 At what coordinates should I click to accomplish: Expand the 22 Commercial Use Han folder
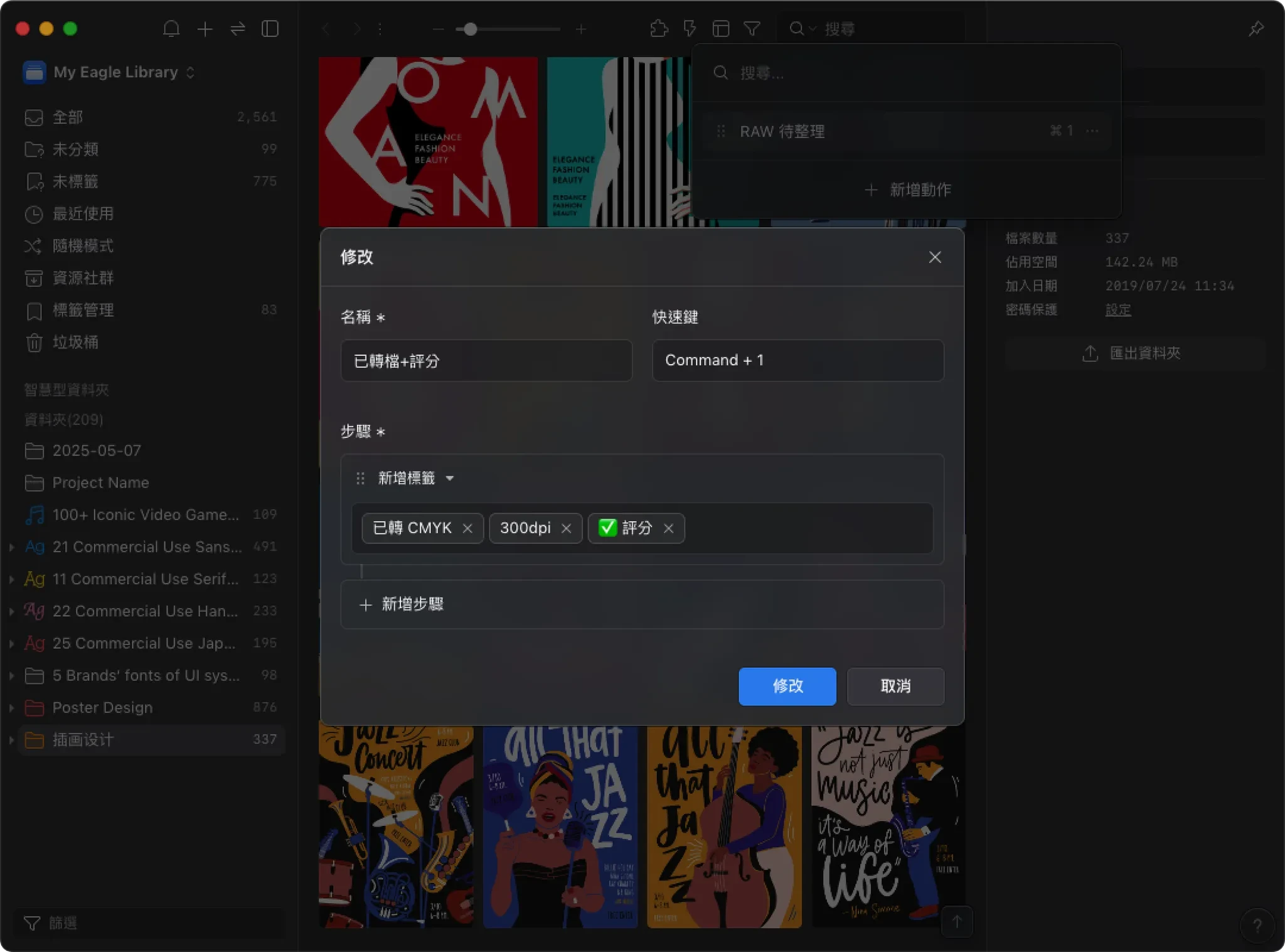coord(11,611)
